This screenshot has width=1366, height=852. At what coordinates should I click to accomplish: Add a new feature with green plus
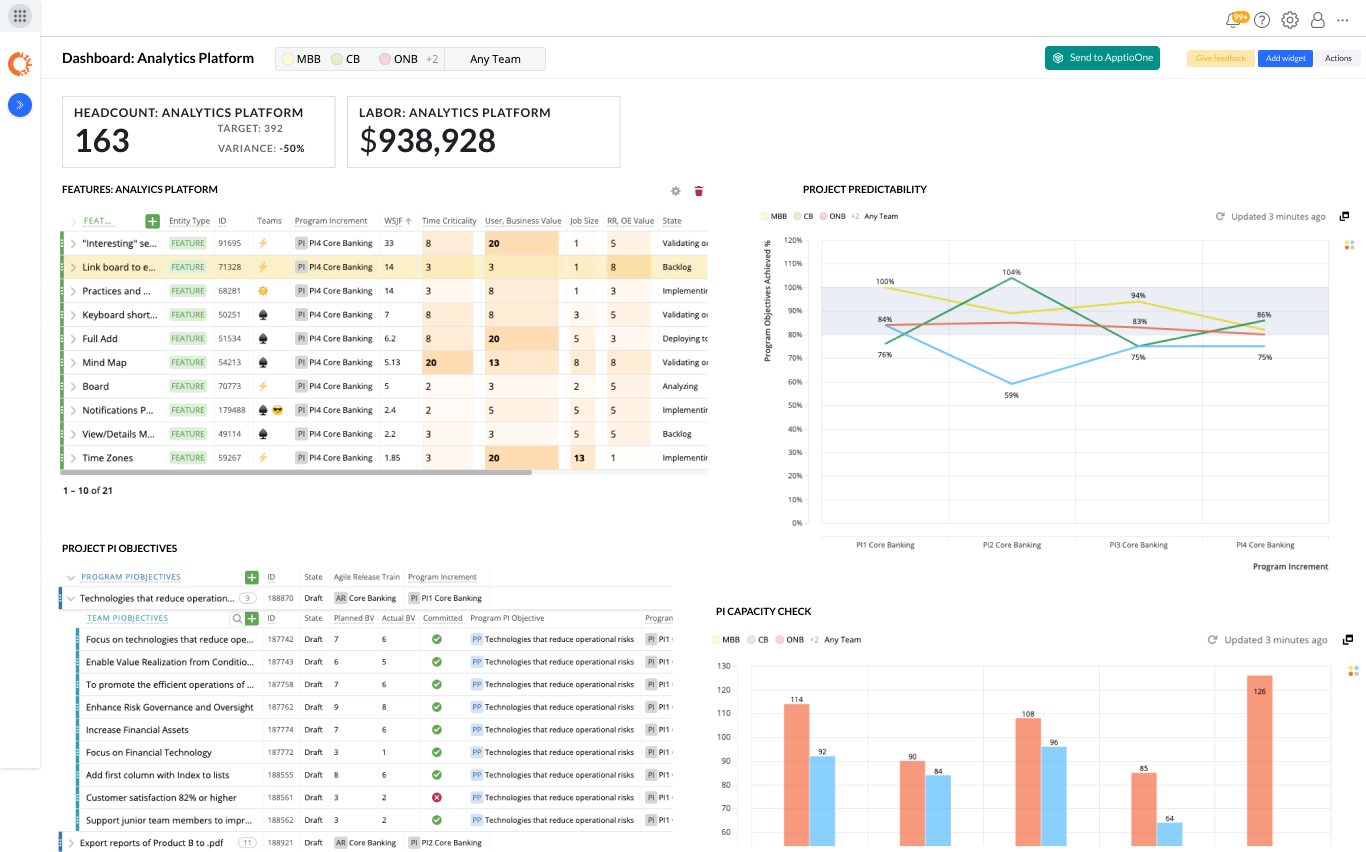click(152, 221)
